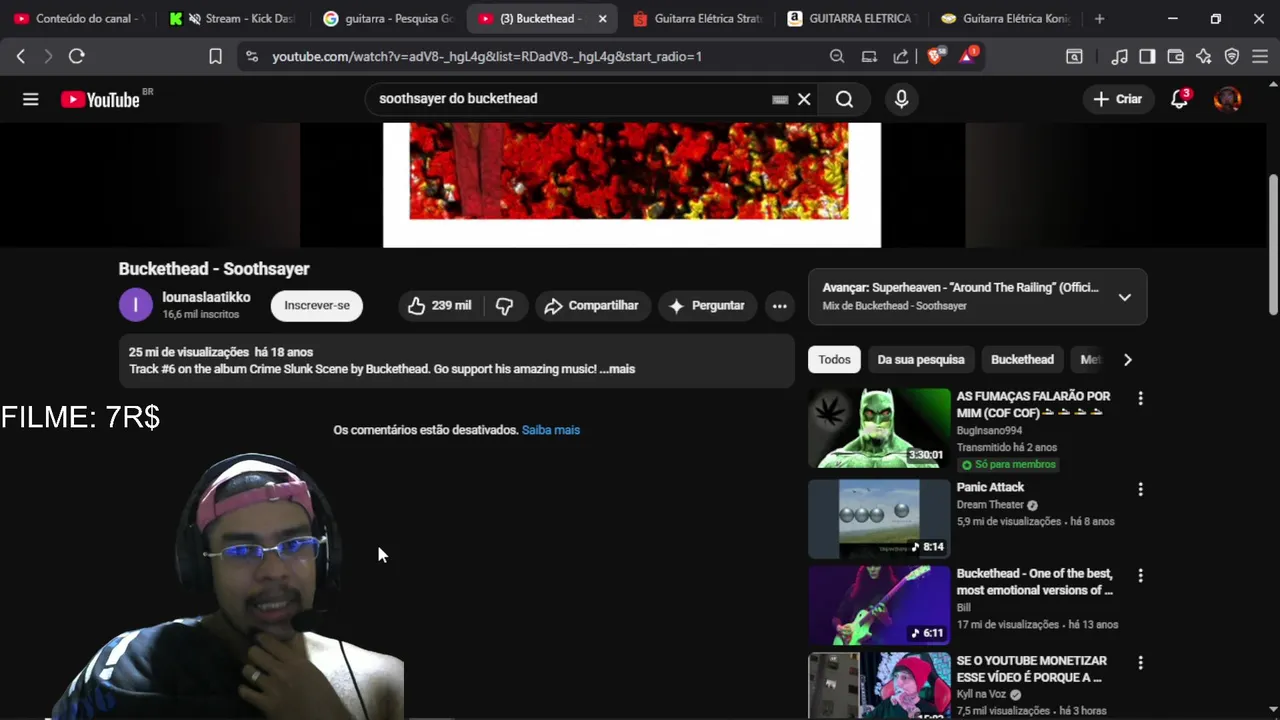Select the Todos filter chip

pos(834,360)
